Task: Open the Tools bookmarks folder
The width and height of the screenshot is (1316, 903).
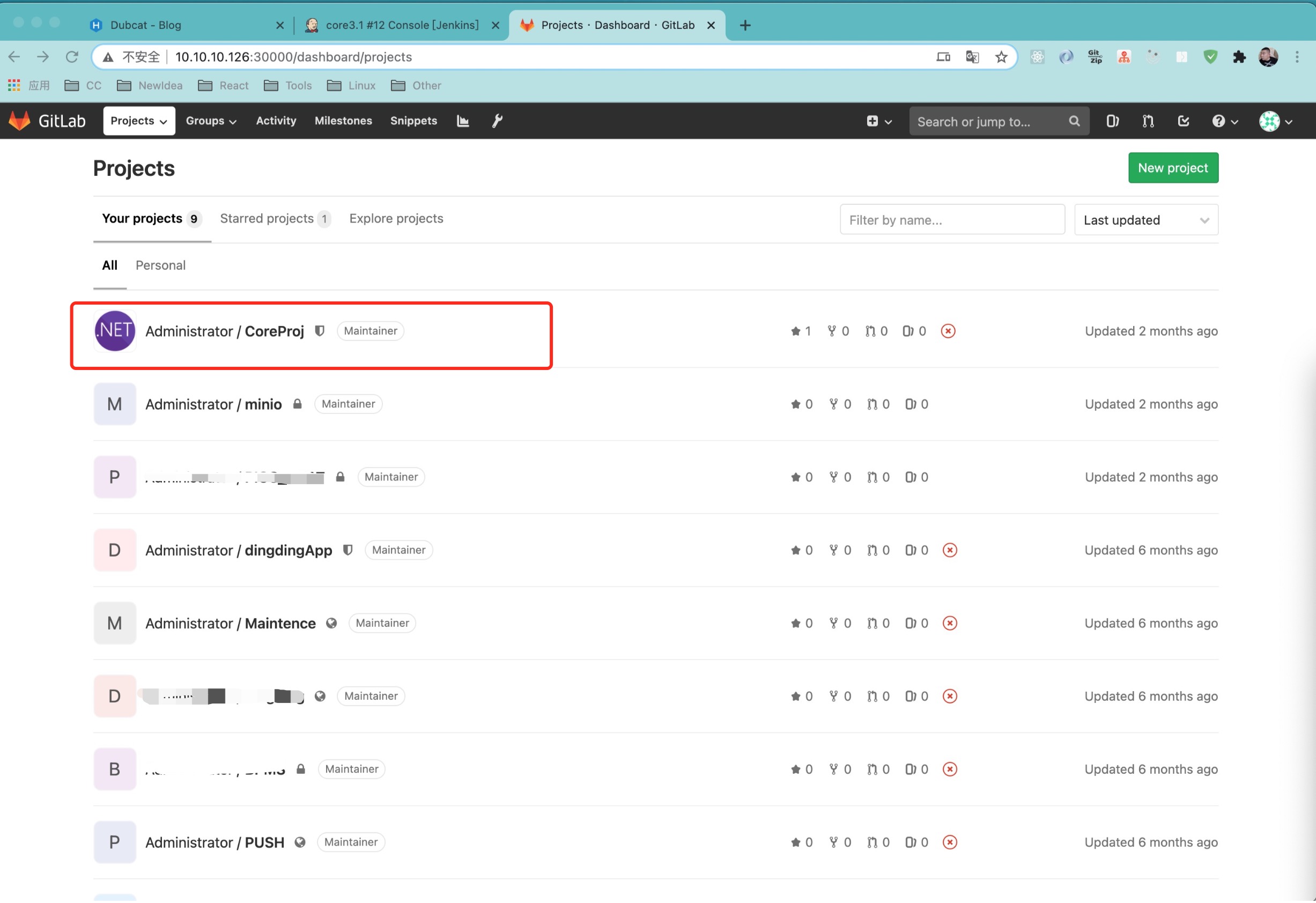Action: pyautogui.click(x=287, y=85)
